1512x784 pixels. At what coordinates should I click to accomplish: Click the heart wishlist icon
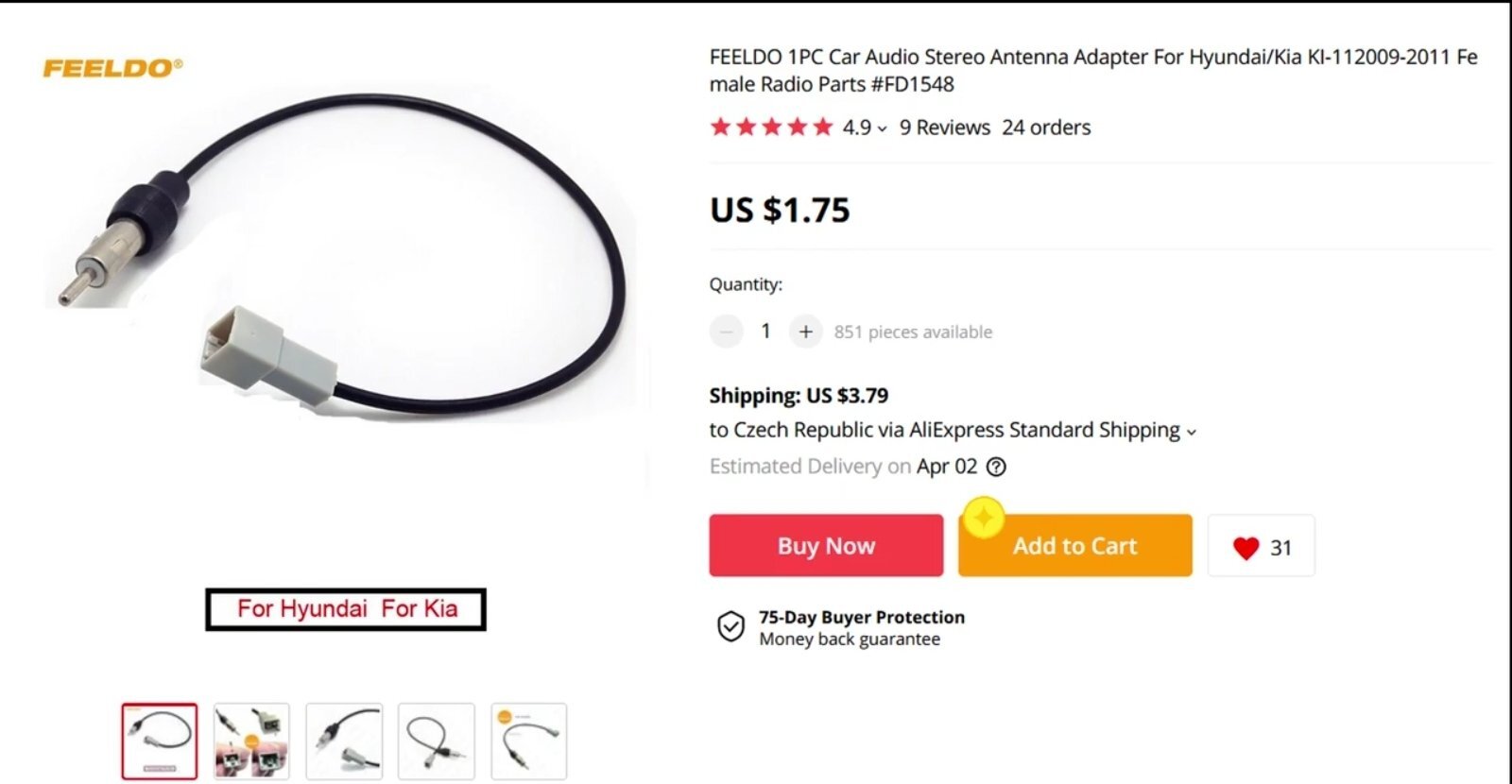(1246, 548)
